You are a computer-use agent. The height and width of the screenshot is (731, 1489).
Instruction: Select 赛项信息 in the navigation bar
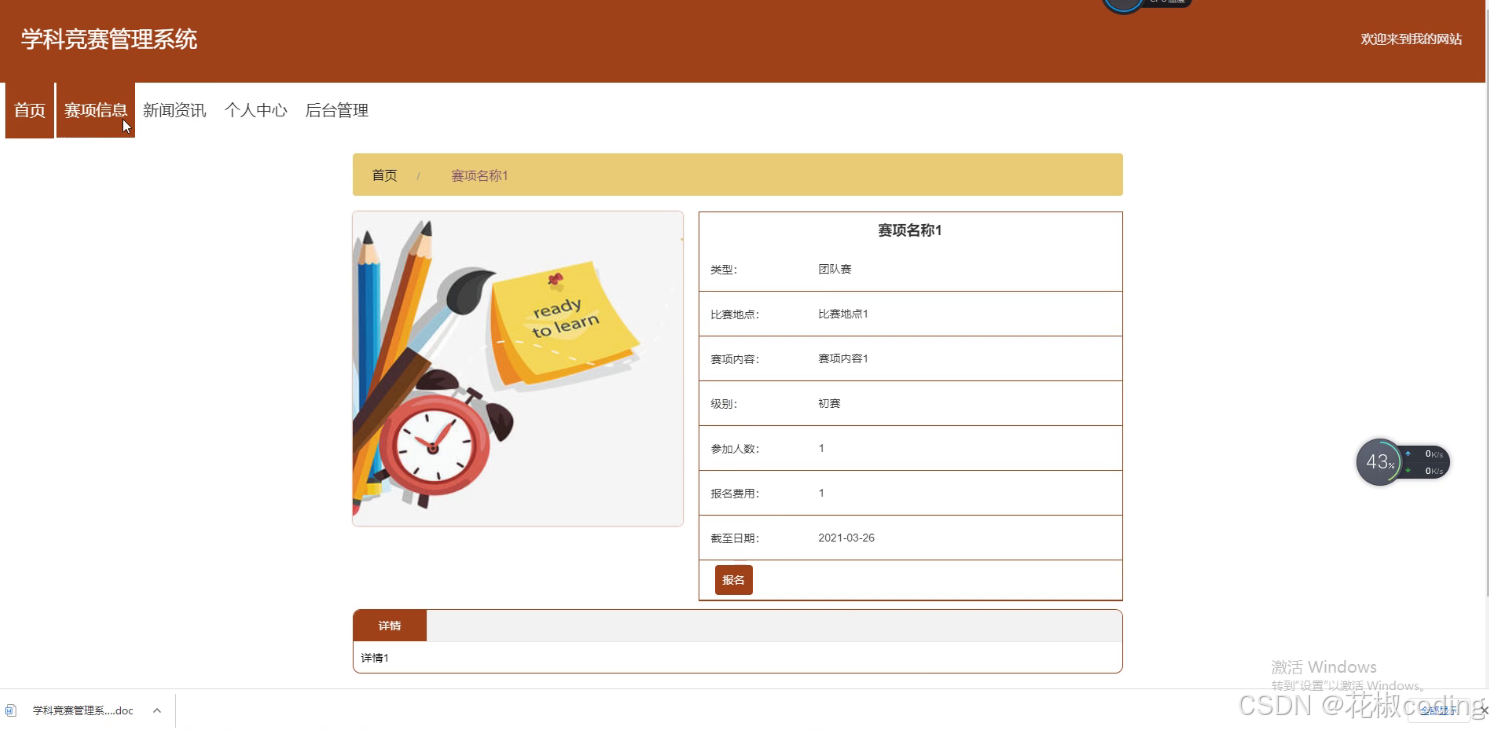coord(95,110)
